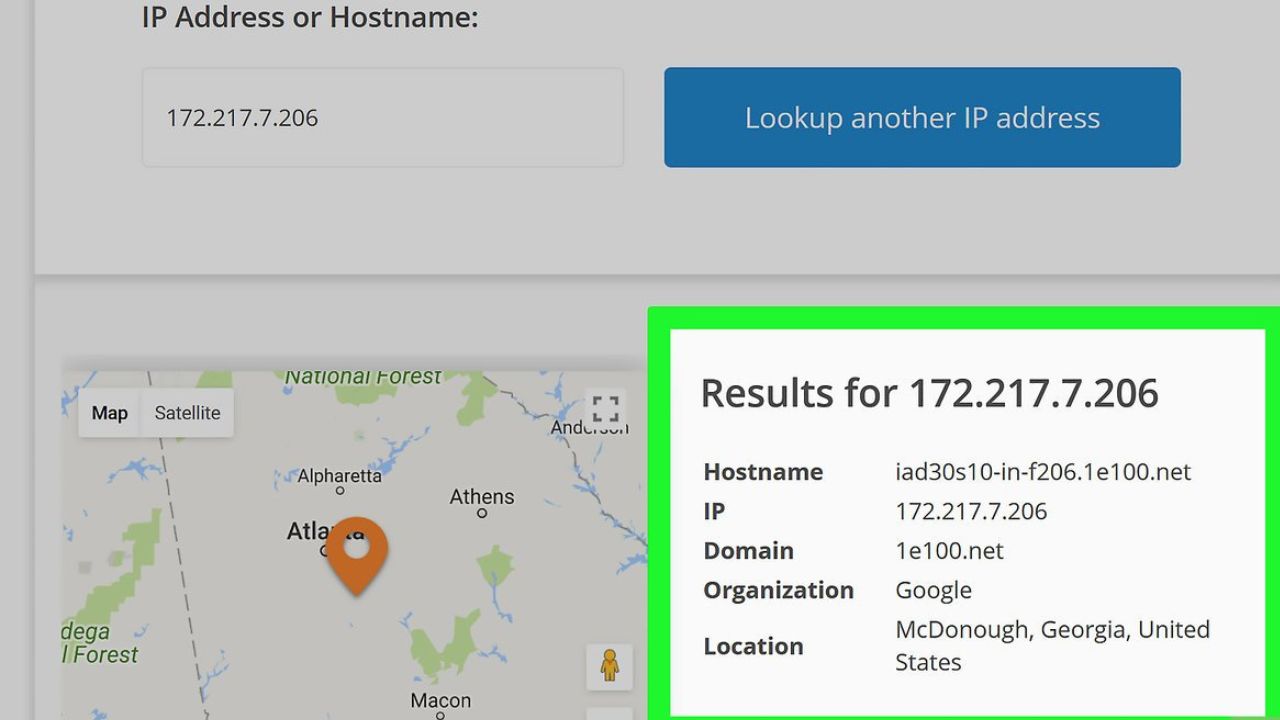The height and width of the screenshot is (720, 1280).
Task: Click the Macon city label on map
Action: pyautogui.click(x=440, y=700)
